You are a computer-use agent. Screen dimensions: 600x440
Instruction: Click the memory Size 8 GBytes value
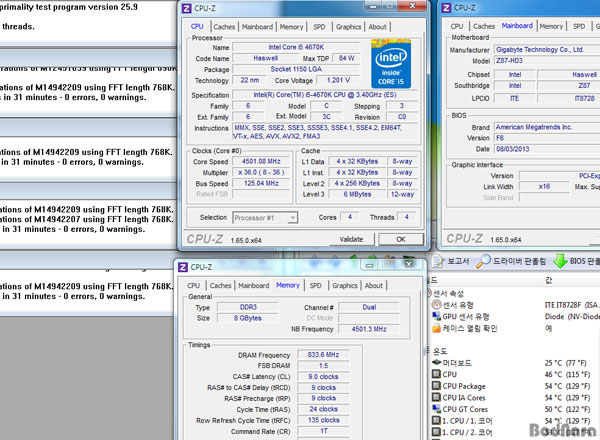point(248,318)
